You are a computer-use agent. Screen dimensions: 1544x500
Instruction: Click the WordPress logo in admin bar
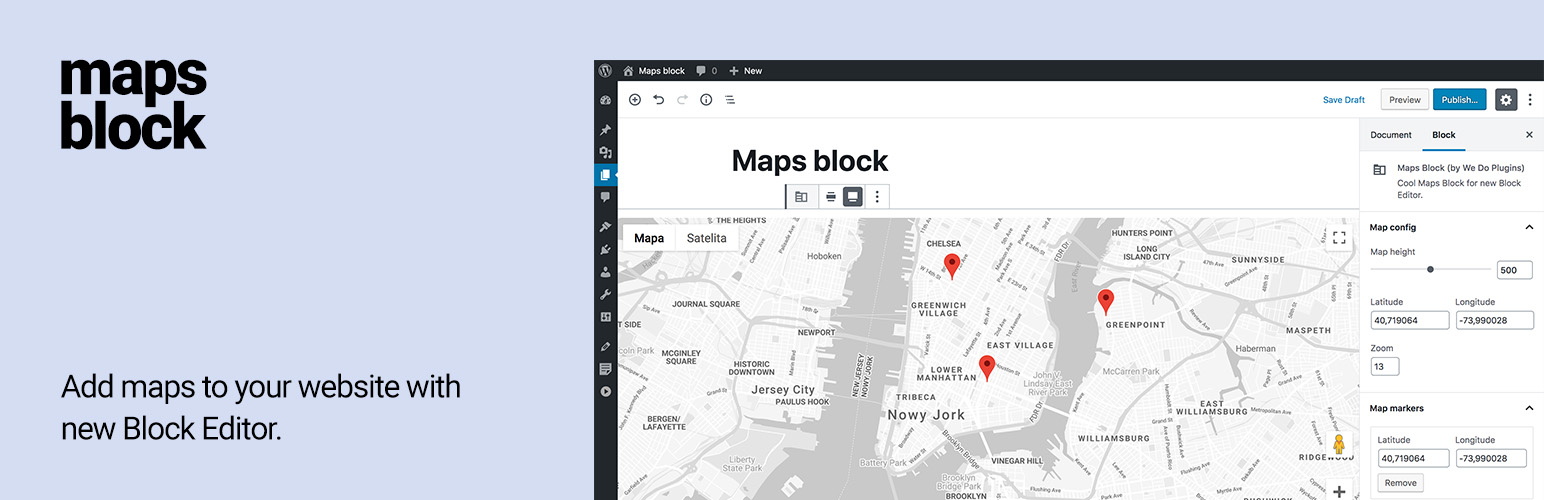click(605, 71)
